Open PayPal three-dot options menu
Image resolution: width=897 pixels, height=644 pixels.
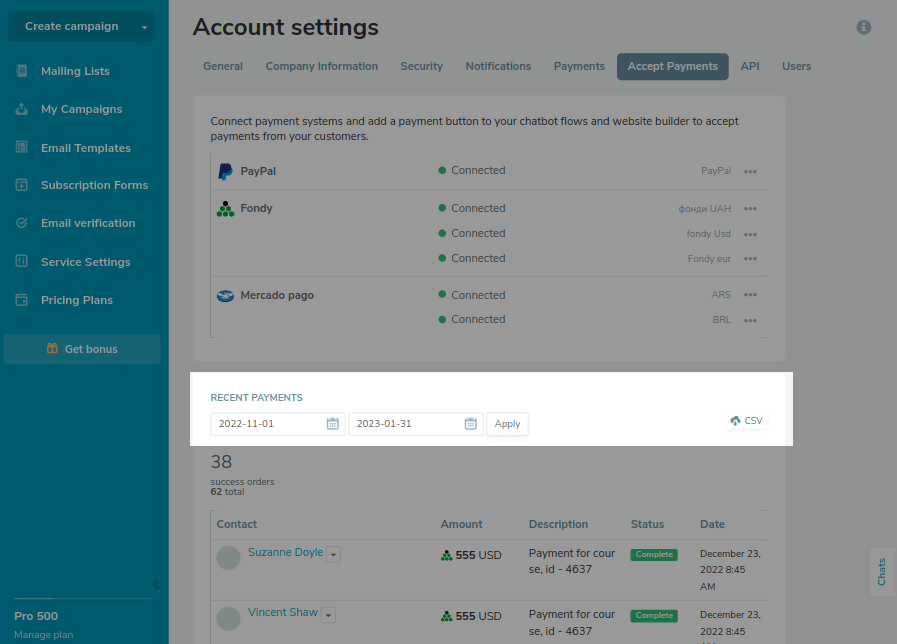[750, 171]
